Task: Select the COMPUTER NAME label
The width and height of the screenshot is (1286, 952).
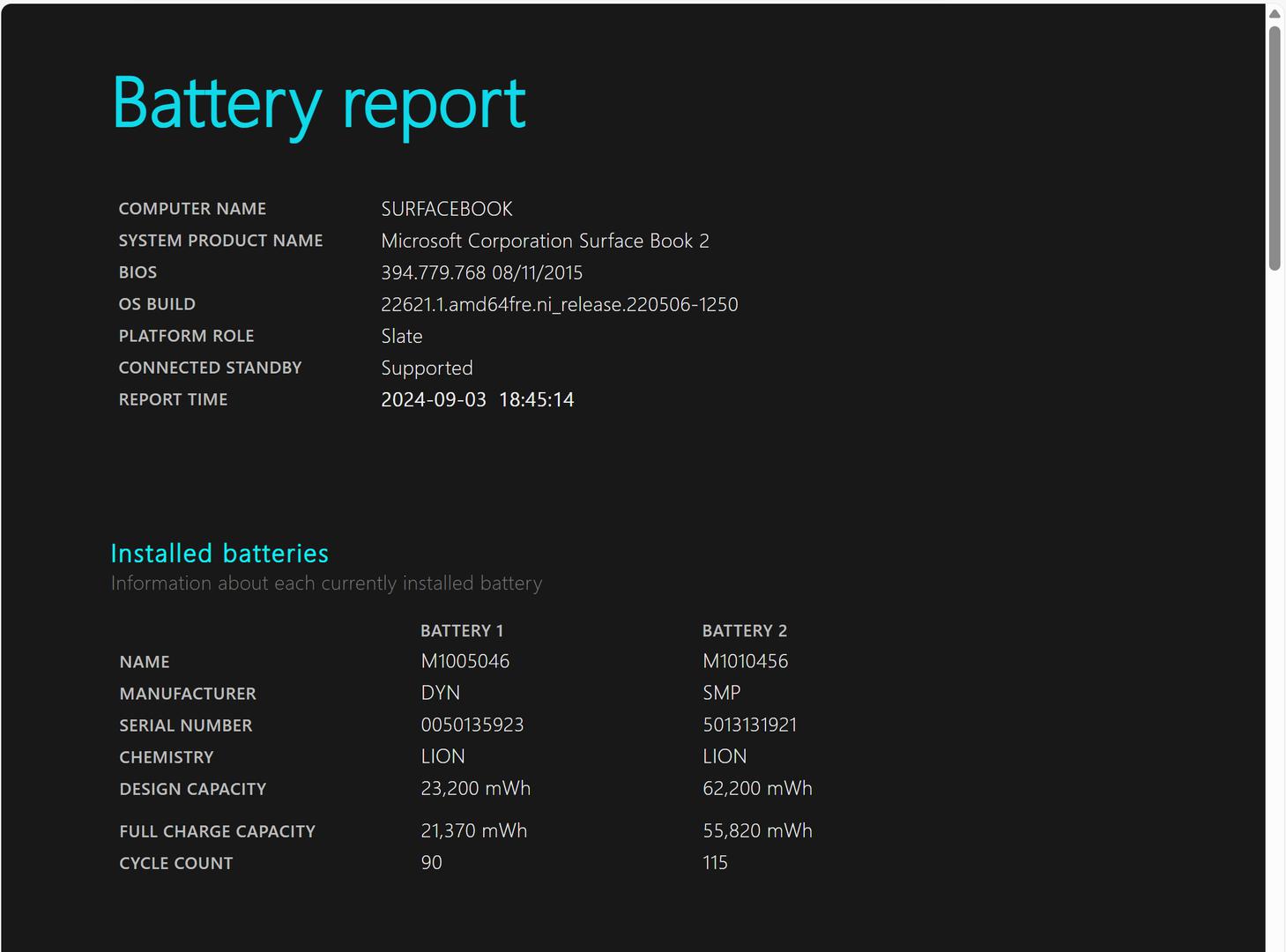Action: pyautogui.click(x=192, y=209)
